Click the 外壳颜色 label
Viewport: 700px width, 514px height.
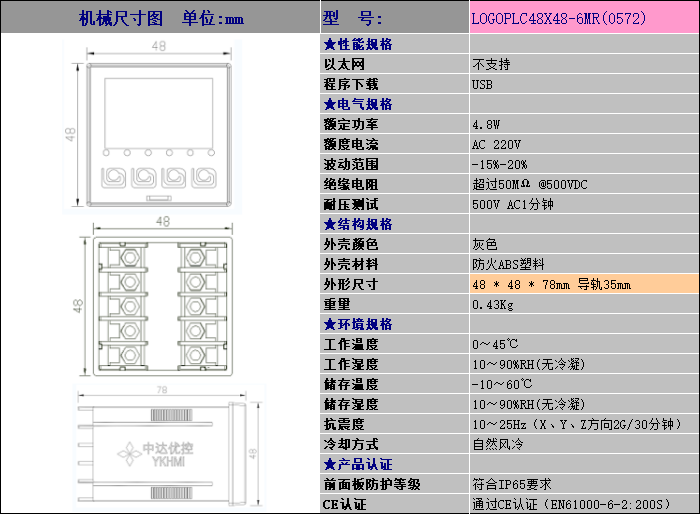[x=351, y=244]
